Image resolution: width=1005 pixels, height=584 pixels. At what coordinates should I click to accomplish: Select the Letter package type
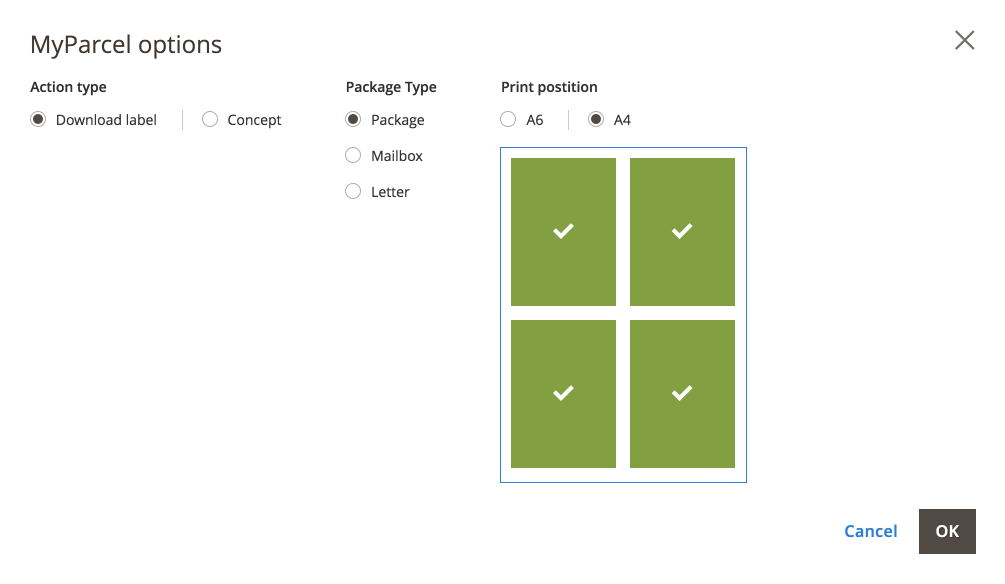353,192
